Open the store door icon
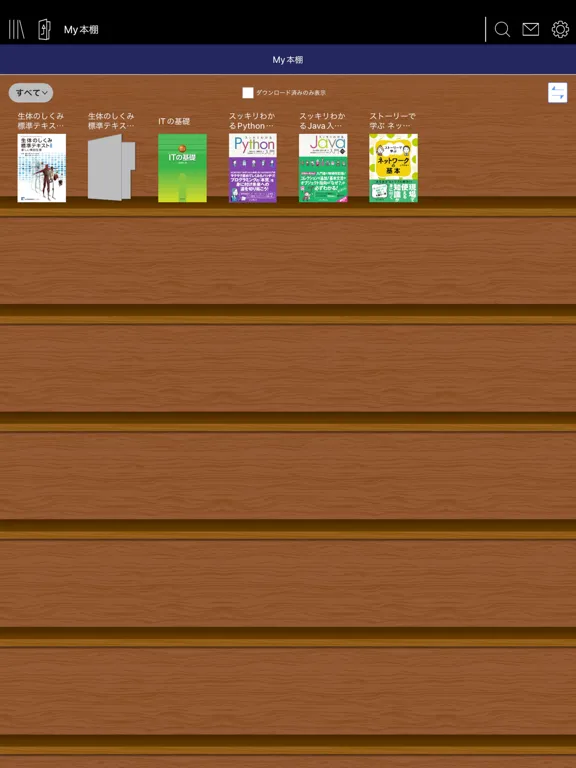Image resolution: width=576 pixels, height=768 pixels. pos(44,29)
